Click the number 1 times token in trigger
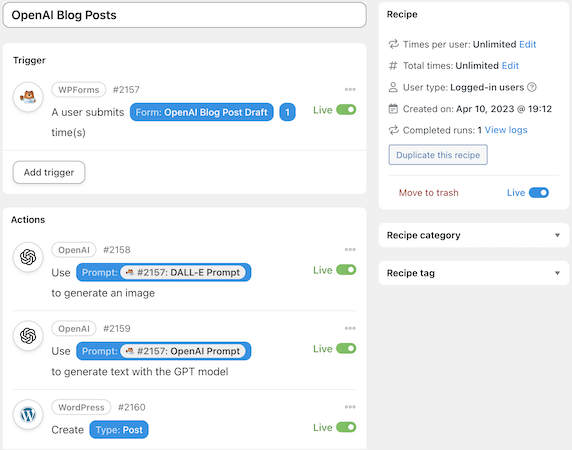Image resolution: width=572 pixels, height=450 pixels. [287, 112]
